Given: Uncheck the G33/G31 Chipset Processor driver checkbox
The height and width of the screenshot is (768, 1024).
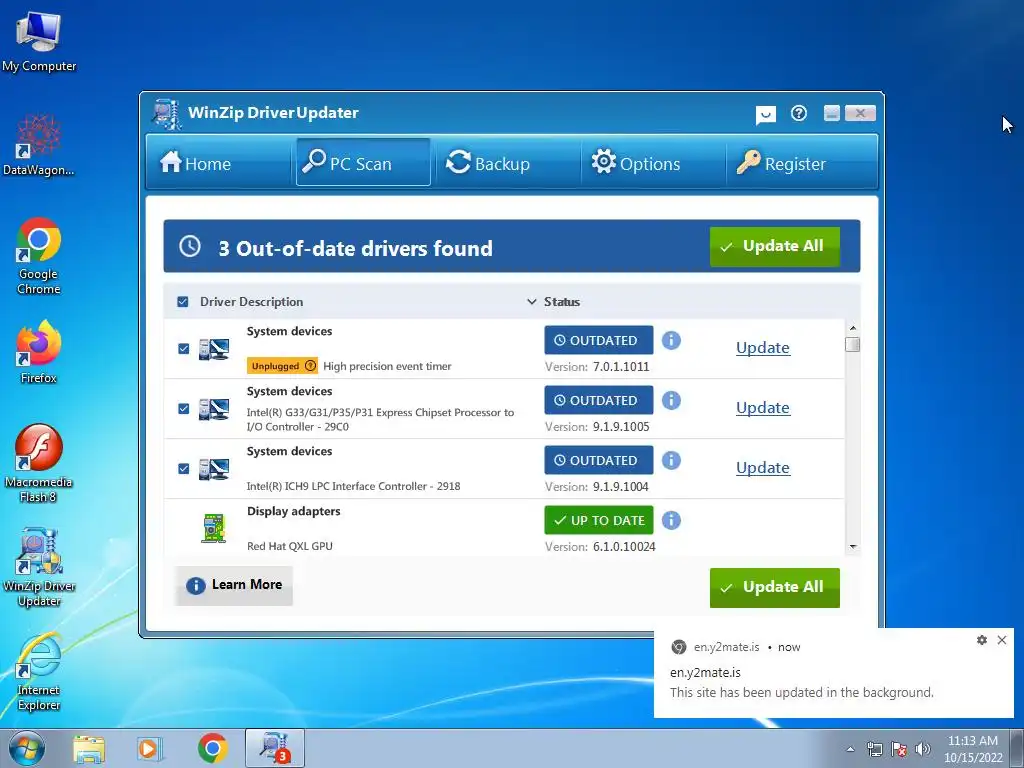Looking at the screenshot, I should point(184,409).
